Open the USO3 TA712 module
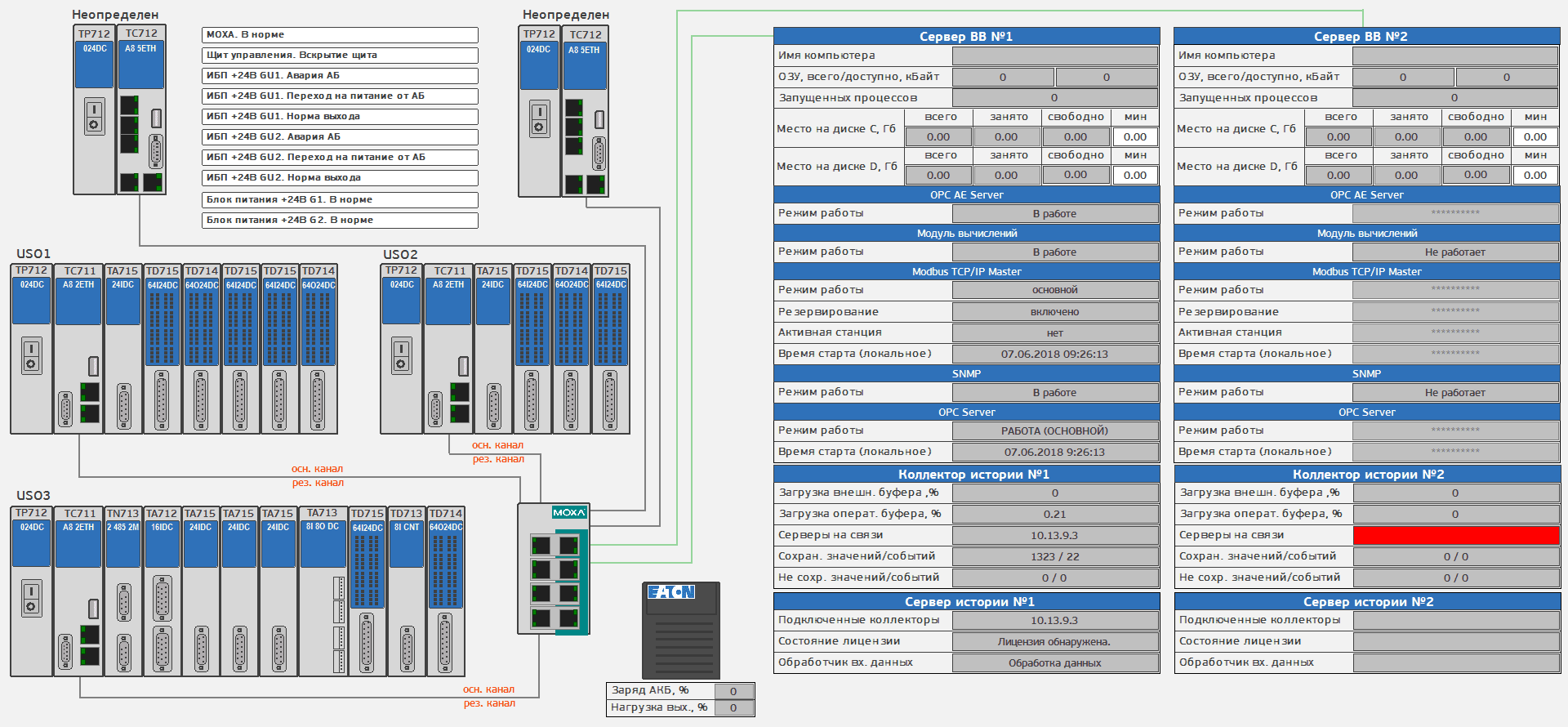This screenshot has width=1568, height=727. click(x=162, y=591)
